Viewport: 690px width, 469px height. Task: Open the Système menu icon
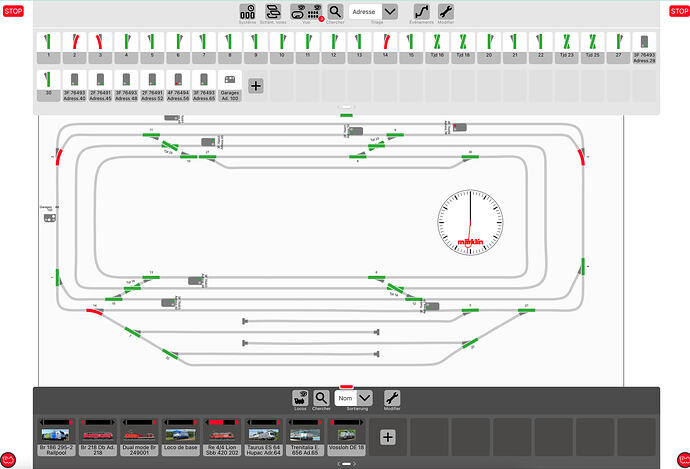(x=247, y=12)
